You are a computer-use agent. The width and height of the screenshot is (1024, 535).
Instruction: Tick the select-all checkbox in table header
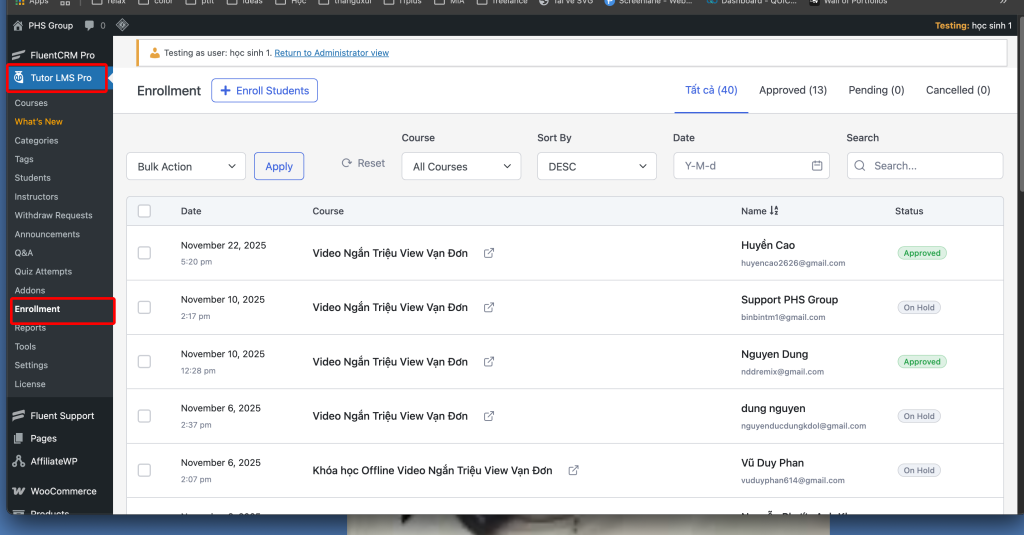[x=144, y=211]
